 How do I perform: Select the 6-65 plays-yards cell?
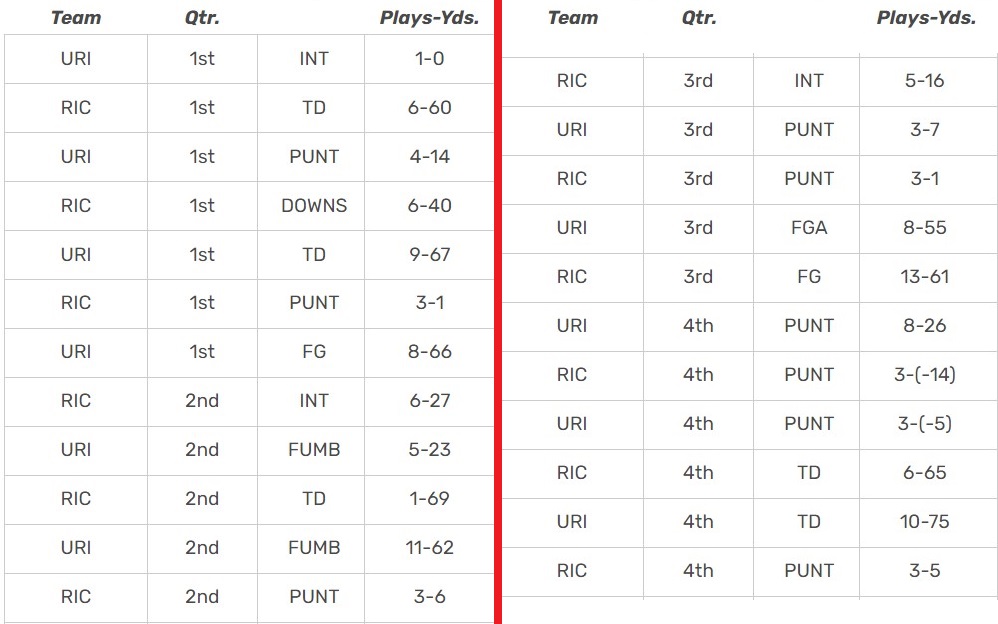tap(924, 473)
